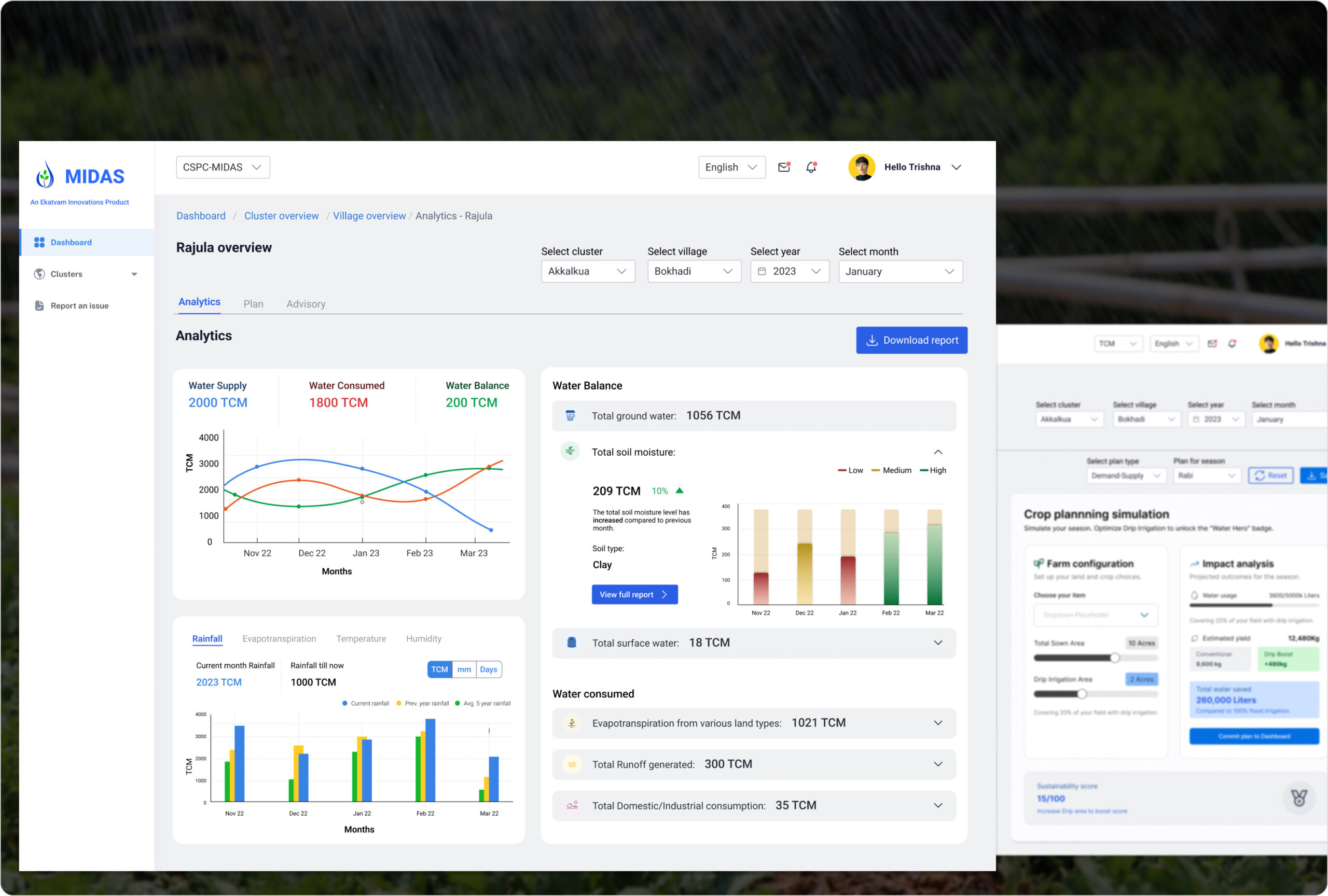Open the Select month January dropdown
Viewport: 1328px width, 896px height.
point(900,271)
